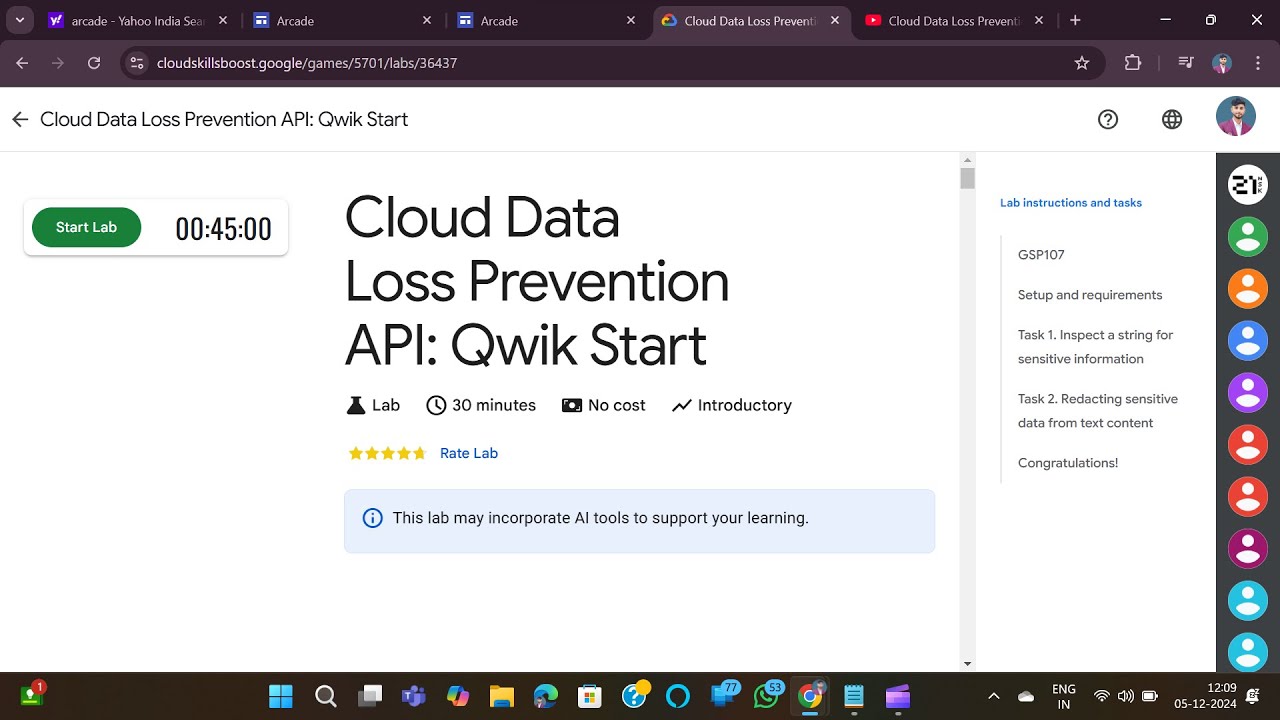Open the Chrome profile avatar
This screenshot has height=720, width=1280.
pyautogui.click(x=1222, y=63)
